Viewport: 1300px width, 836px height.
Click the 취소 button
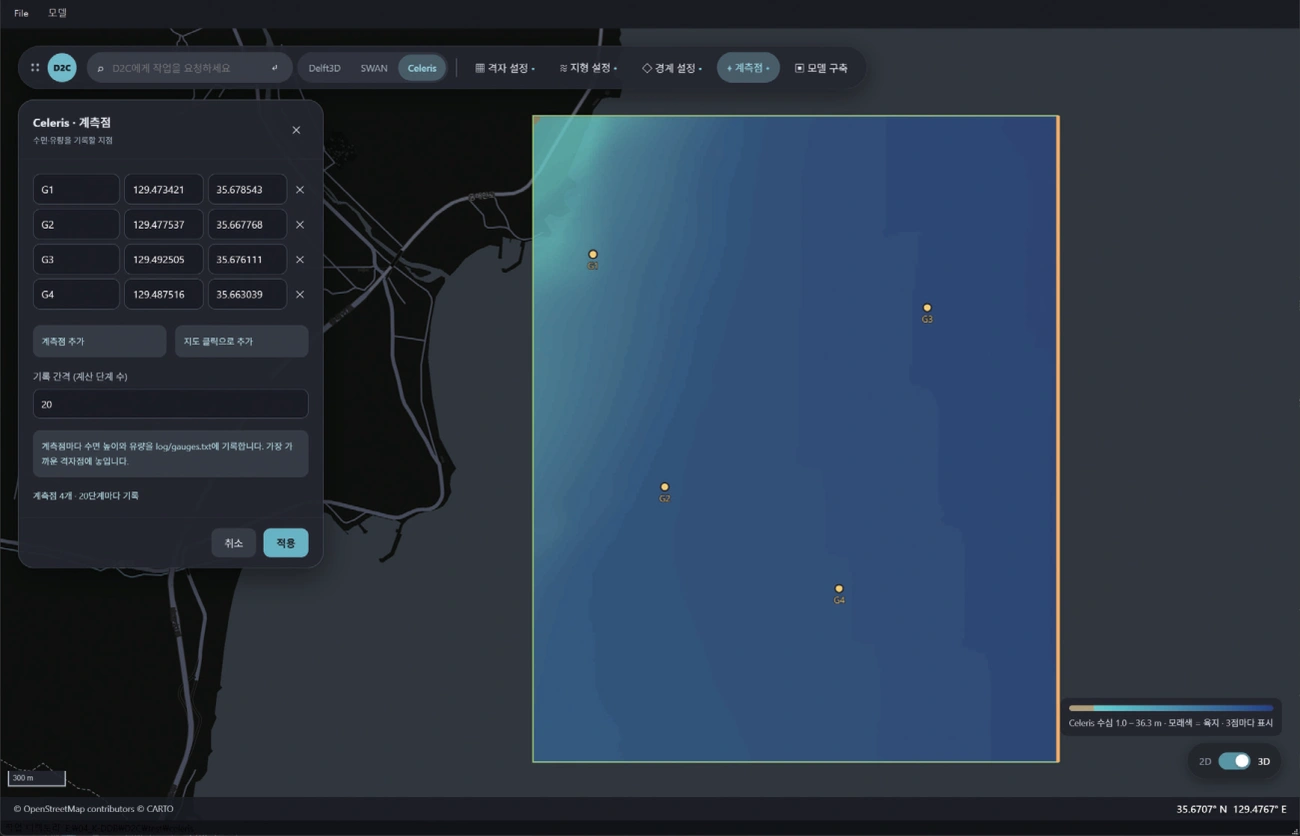(x=234, y=543)
